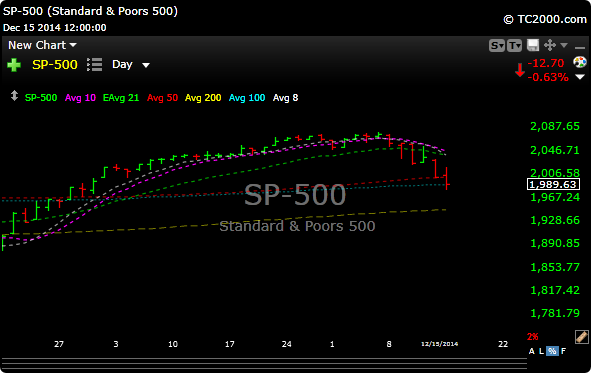Click the 1,967.24 price axis label
This screenshot has width=591, height=373.
pos(555,197)
